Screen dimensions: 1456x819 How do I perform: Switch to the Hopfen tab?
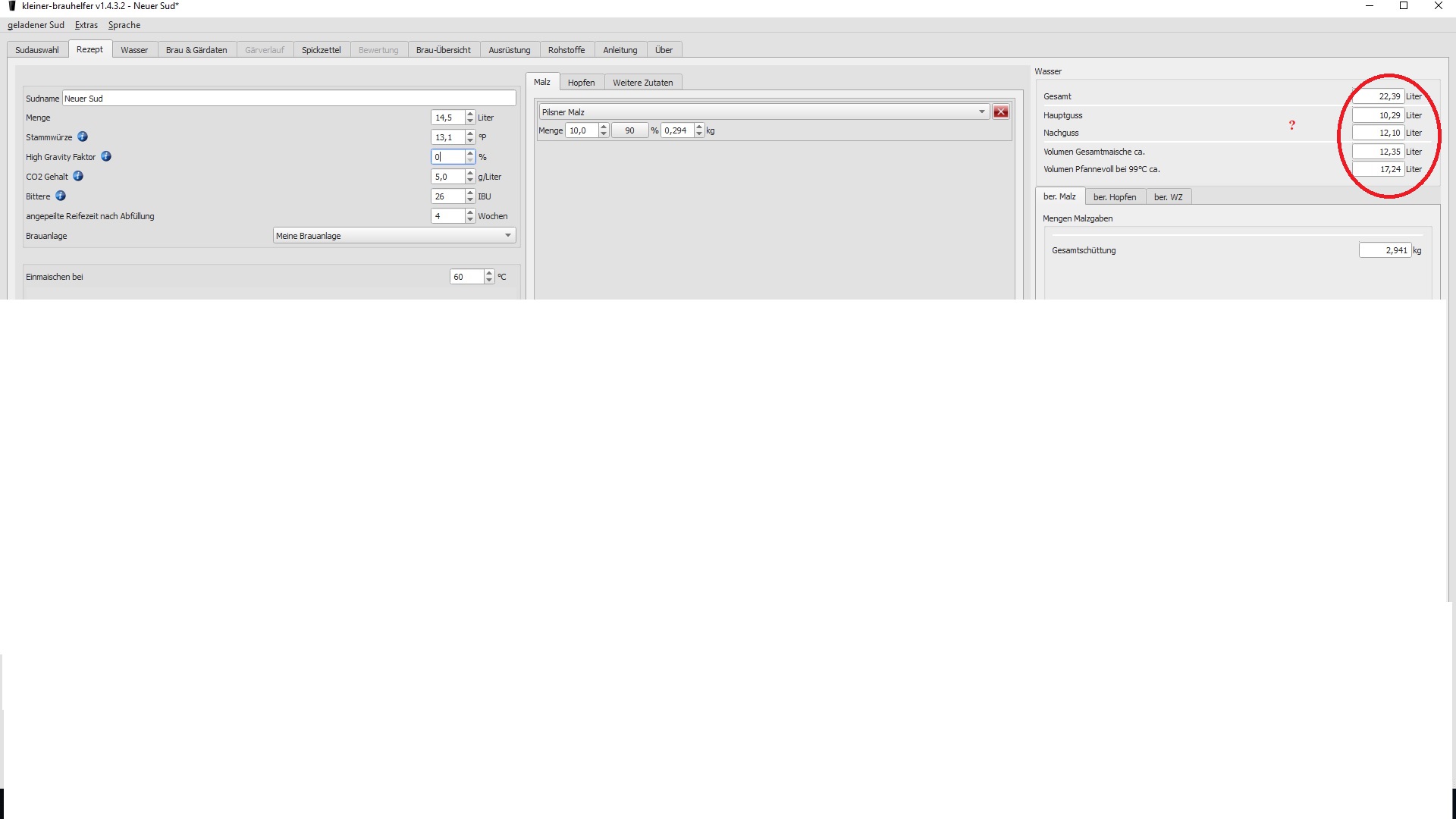pyautogui.click(x=581, y=83)
